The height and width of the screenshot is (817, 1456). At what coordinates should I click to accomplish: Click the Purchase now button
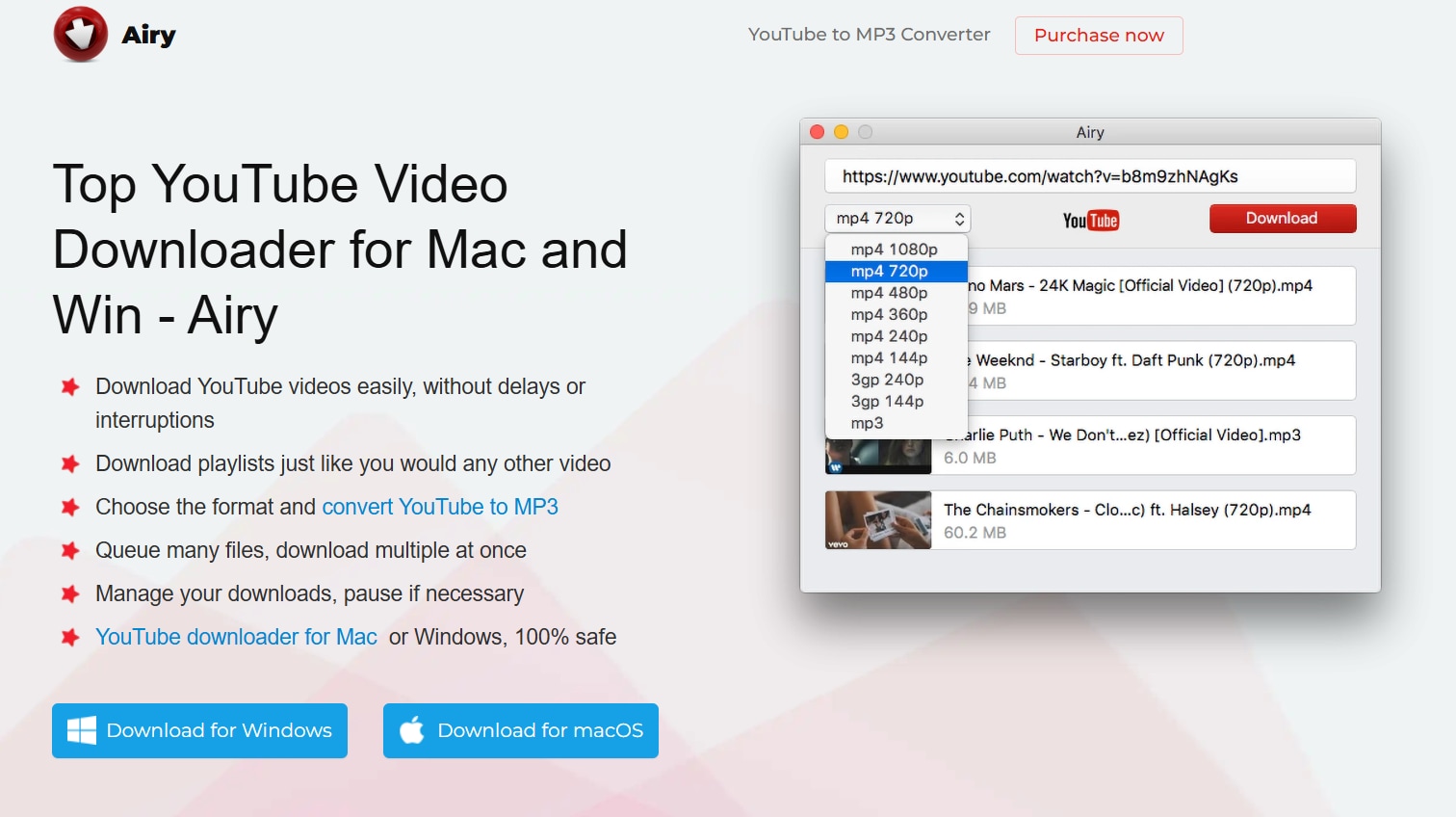pos(1099,36)
